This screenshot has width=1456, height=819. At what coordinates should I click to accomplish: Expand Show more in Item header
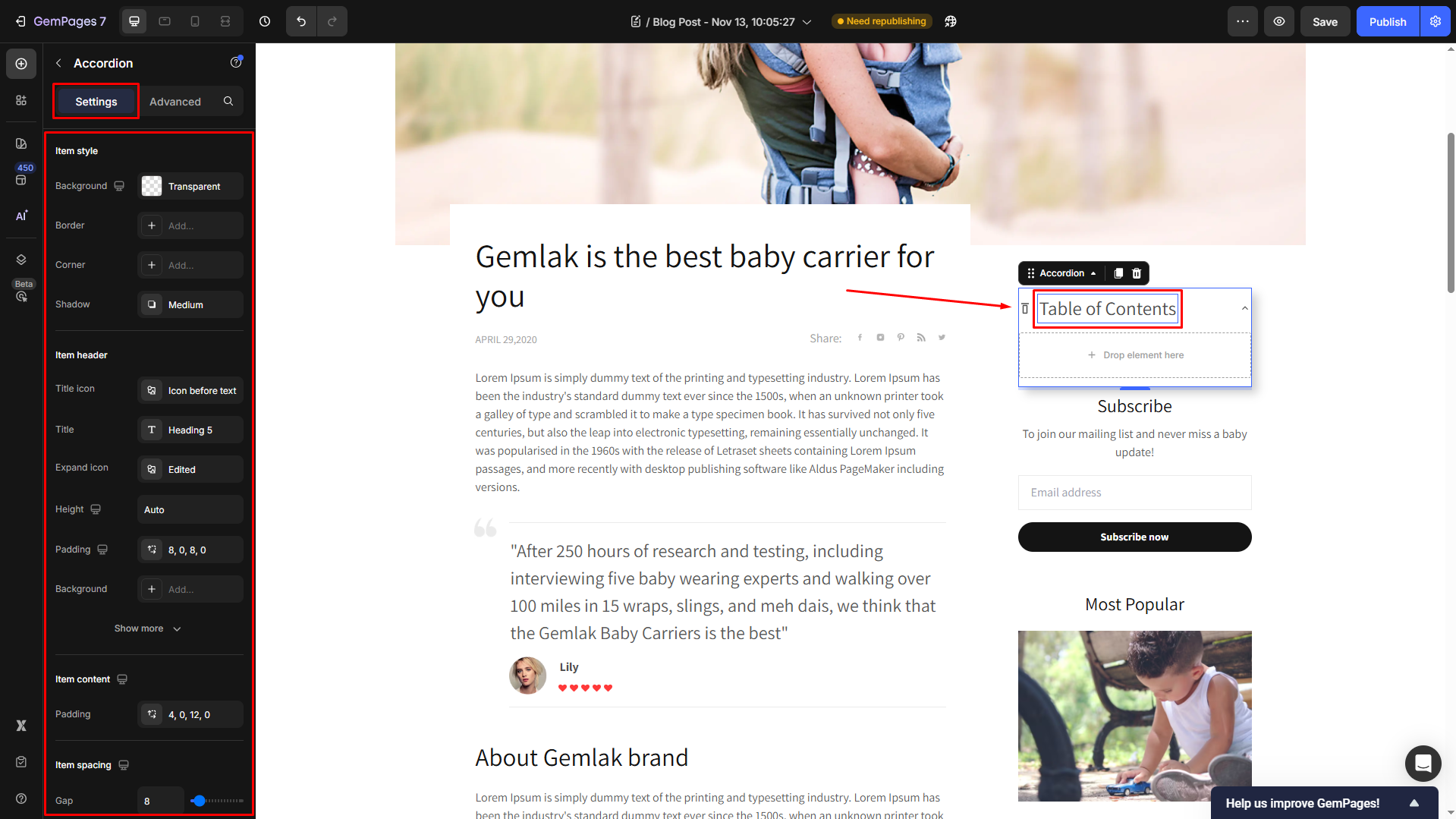point(148,628)
